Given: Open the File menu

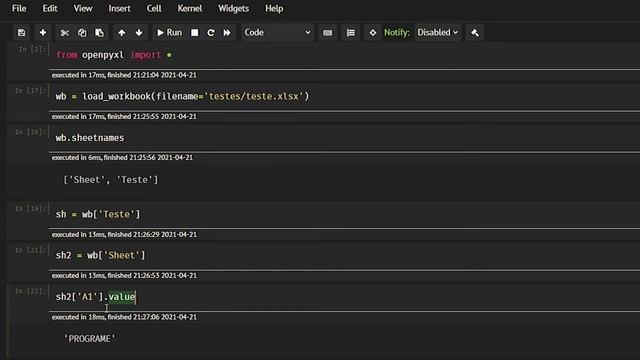Looking at the screenshot, I should point(19,9).
